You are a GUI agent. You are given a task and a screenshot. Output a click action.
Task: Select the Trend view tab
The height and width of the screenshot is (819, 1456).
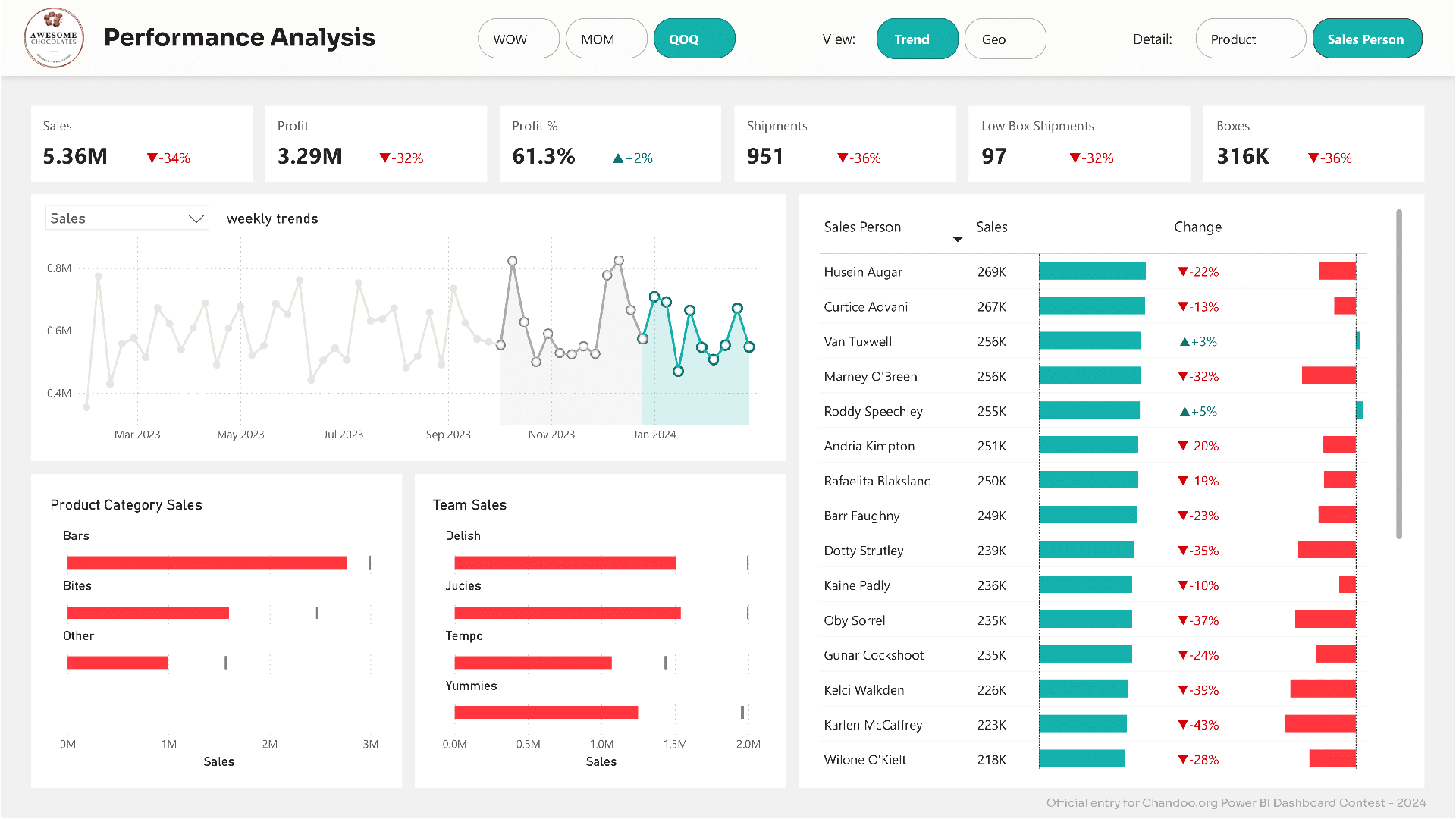(x=918, y=39)
